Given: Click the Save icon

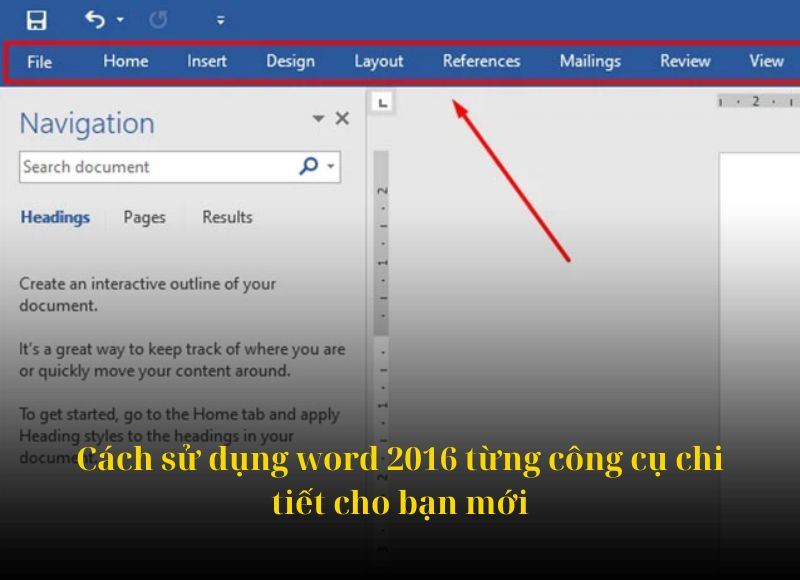Looking at the screenshot, I should point(38,18).
